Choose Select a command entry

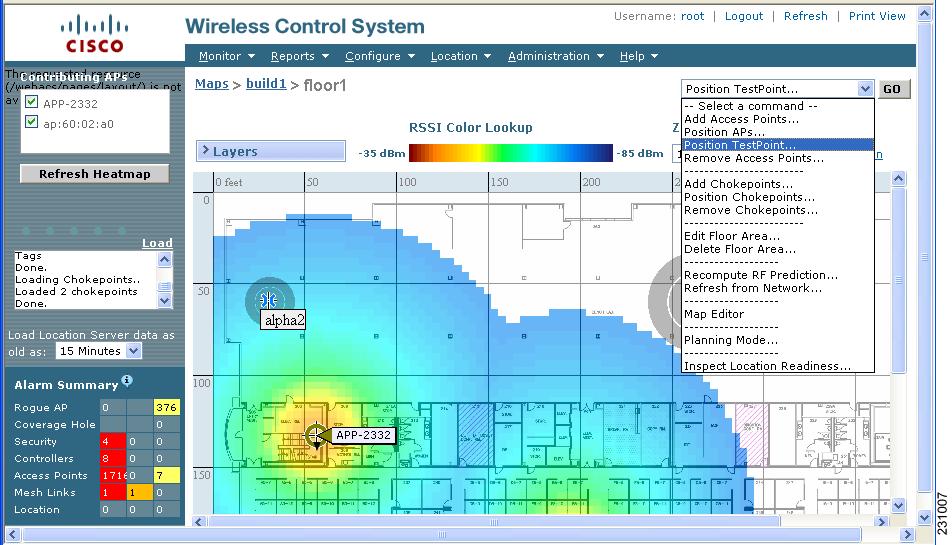click(x=777, y=106)
